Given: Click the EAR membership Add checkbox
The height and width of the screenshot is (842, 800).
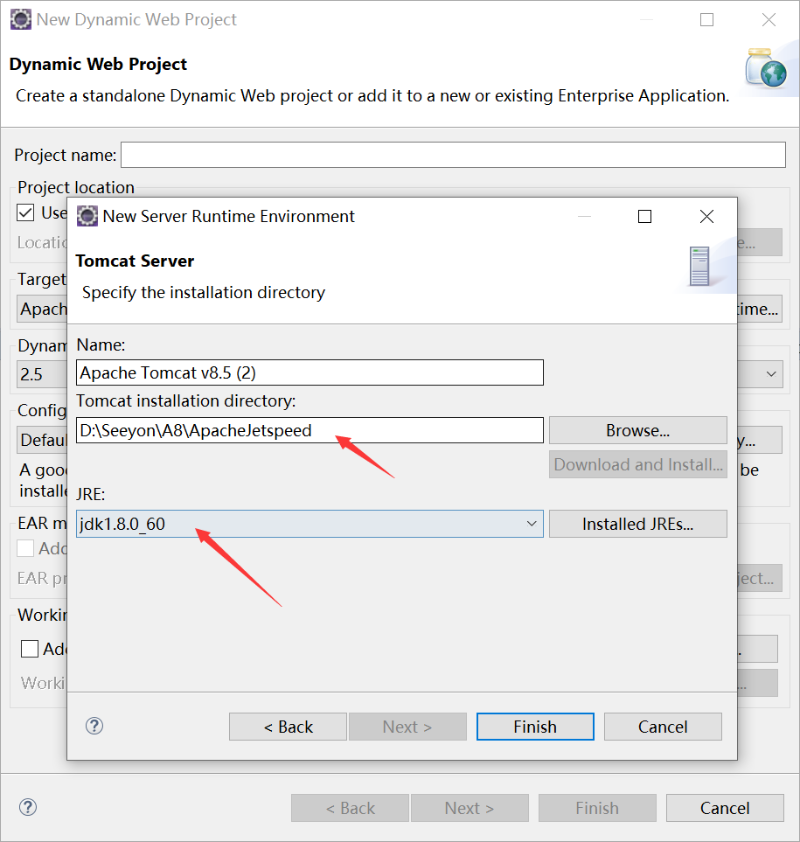Looking at the screenshot, I should click(x=27, y=548).
